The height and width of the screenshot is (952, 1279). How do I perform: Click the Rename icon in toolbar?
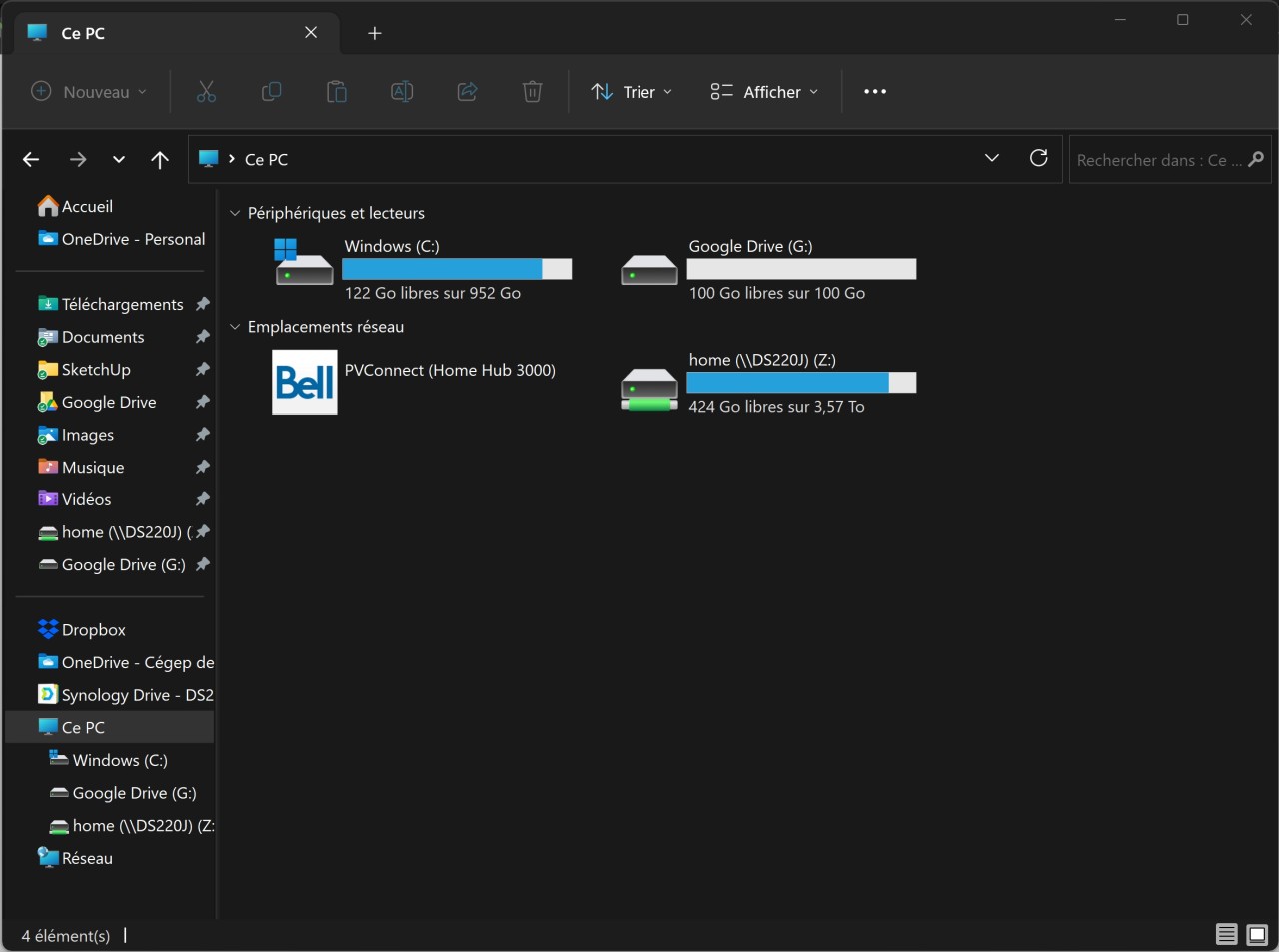coord(402,92)
